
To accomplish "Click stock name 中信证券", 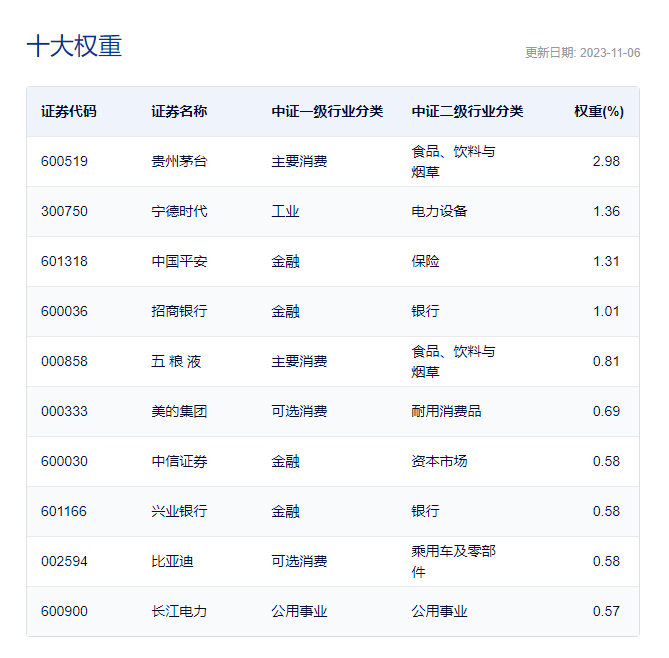I will click(x=179, y=461).
